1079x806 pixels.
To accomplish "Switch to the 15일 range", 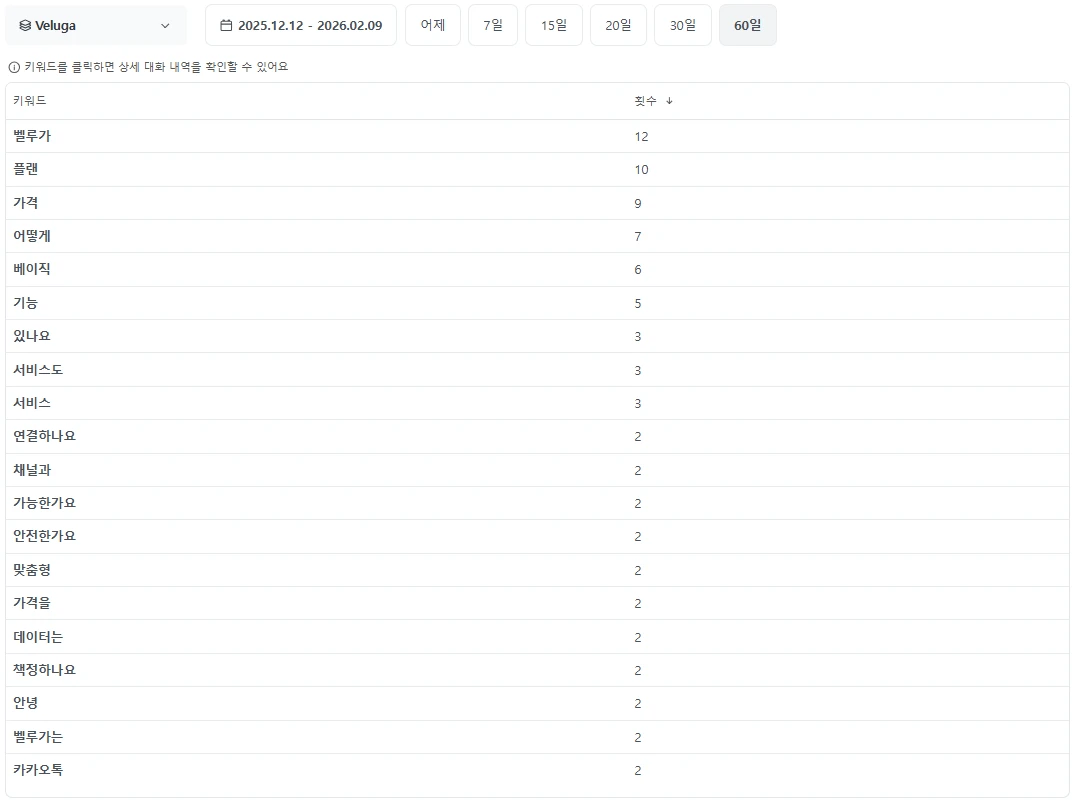I will tap(553, 26).
